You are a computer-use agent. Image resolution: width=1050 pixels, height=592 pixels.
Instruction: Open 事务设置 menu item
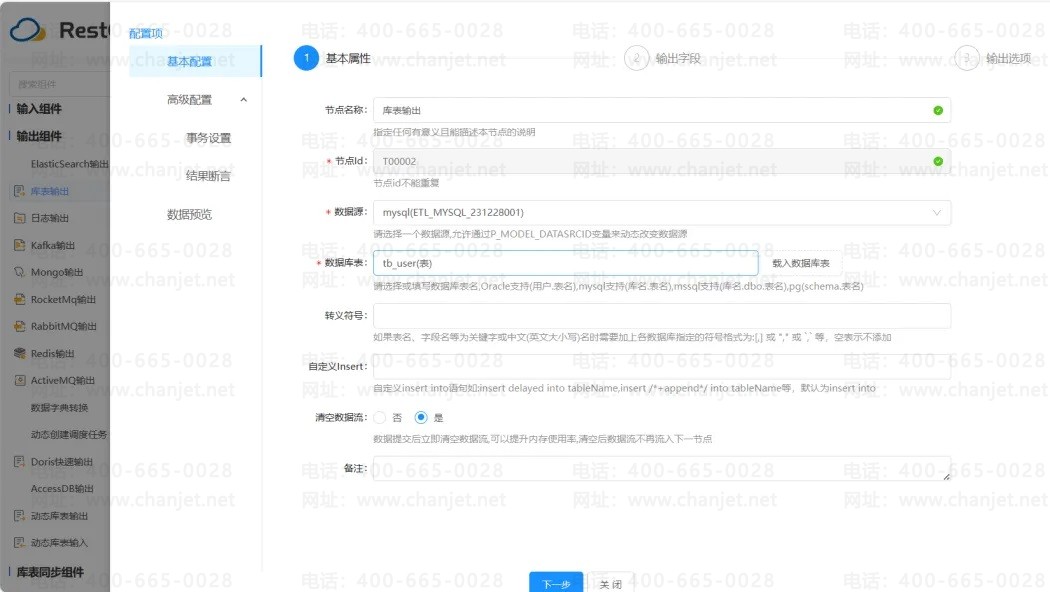pos(208,138)
